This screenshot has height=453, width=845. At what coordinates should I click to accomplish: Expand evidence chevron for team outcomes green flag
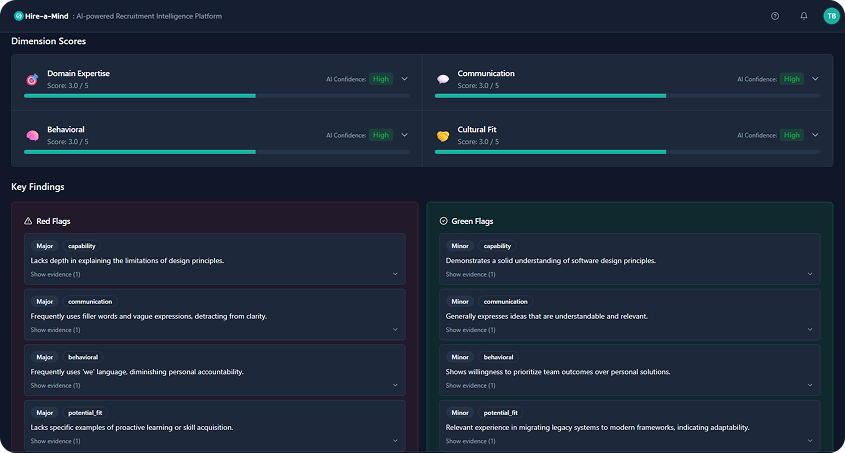pos(810,385)
